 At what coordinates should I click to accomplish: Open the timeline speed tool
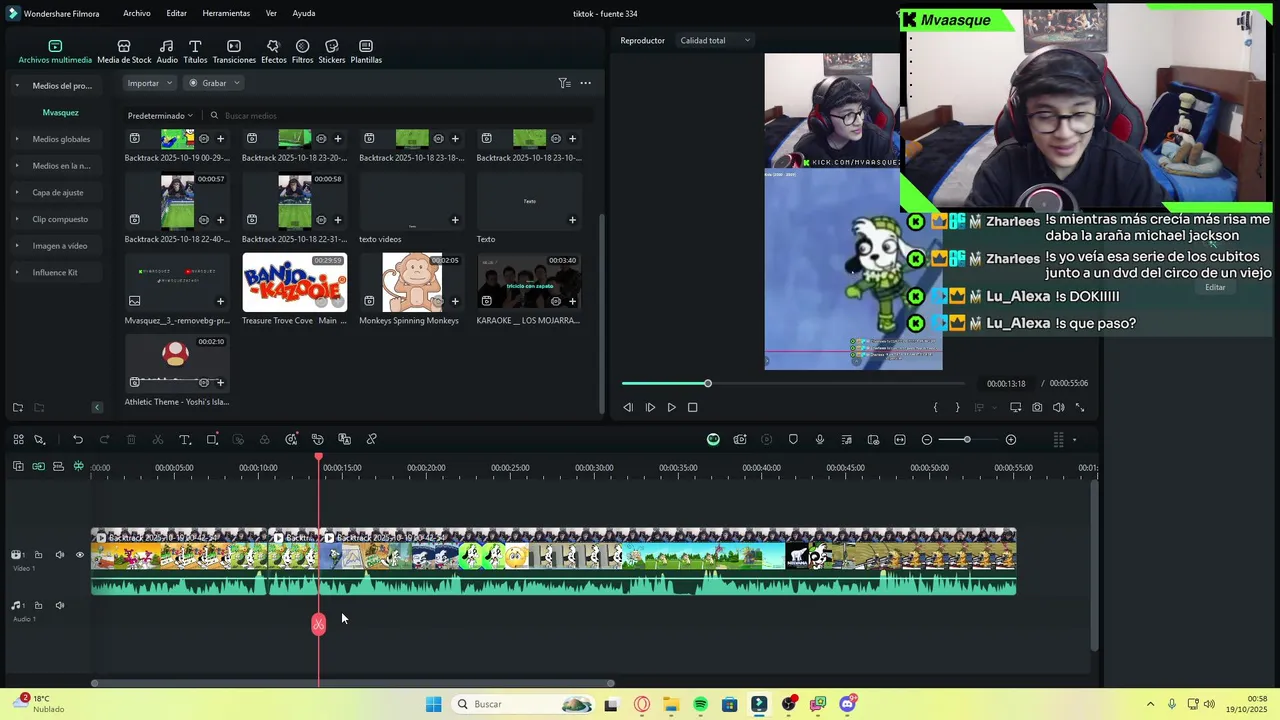[291, 440]
